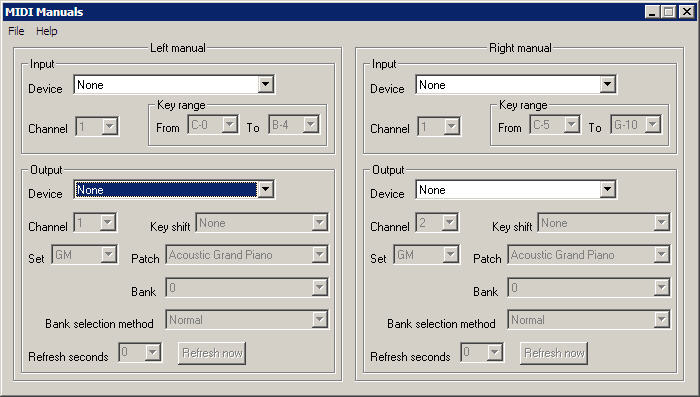Open Left manual Key range To dropdown
Viewport: 700px width, 397px height.
point(294,125)
